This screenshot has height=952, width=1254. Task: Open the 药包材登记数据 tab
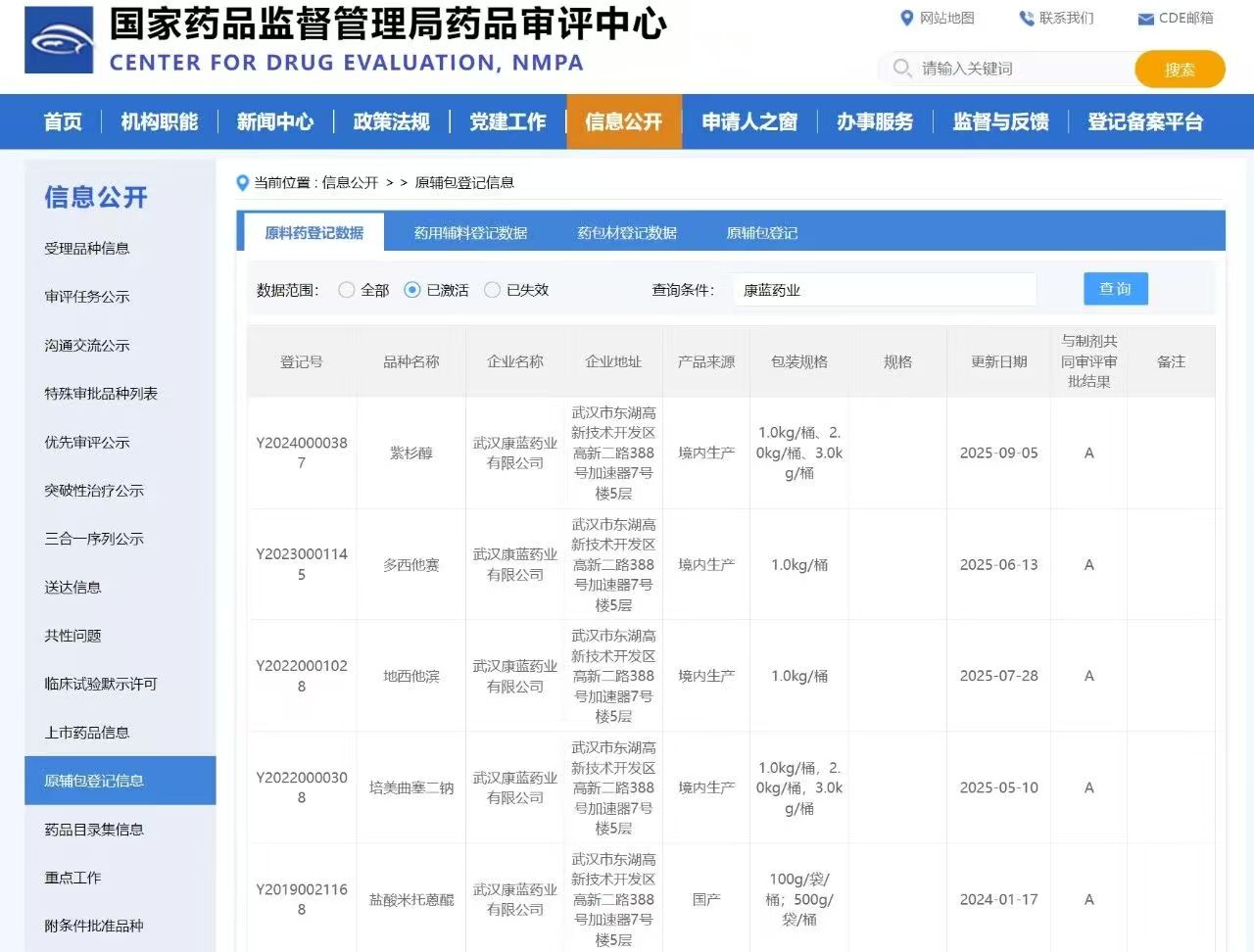pos(627,233)
